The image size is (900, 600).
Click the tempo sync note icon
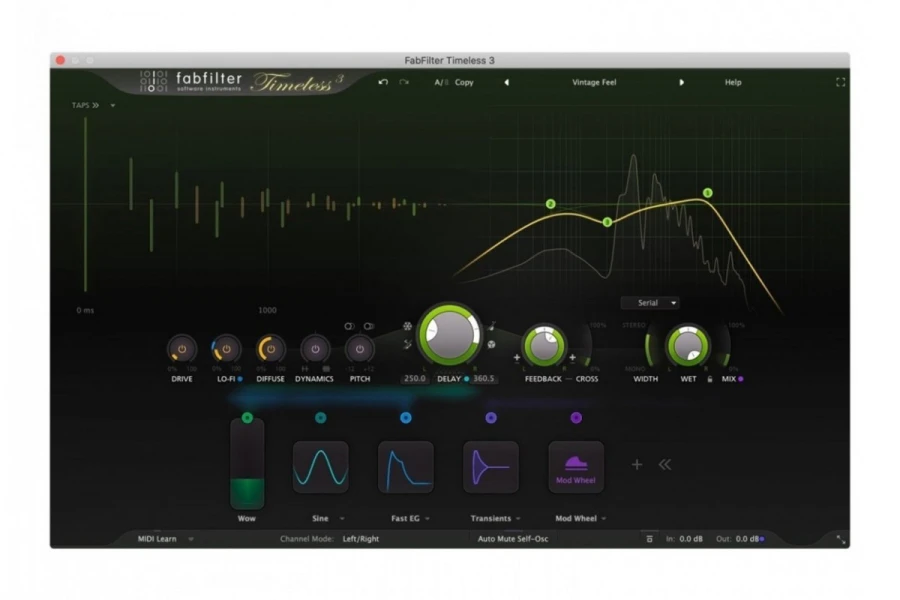[492, 326]
